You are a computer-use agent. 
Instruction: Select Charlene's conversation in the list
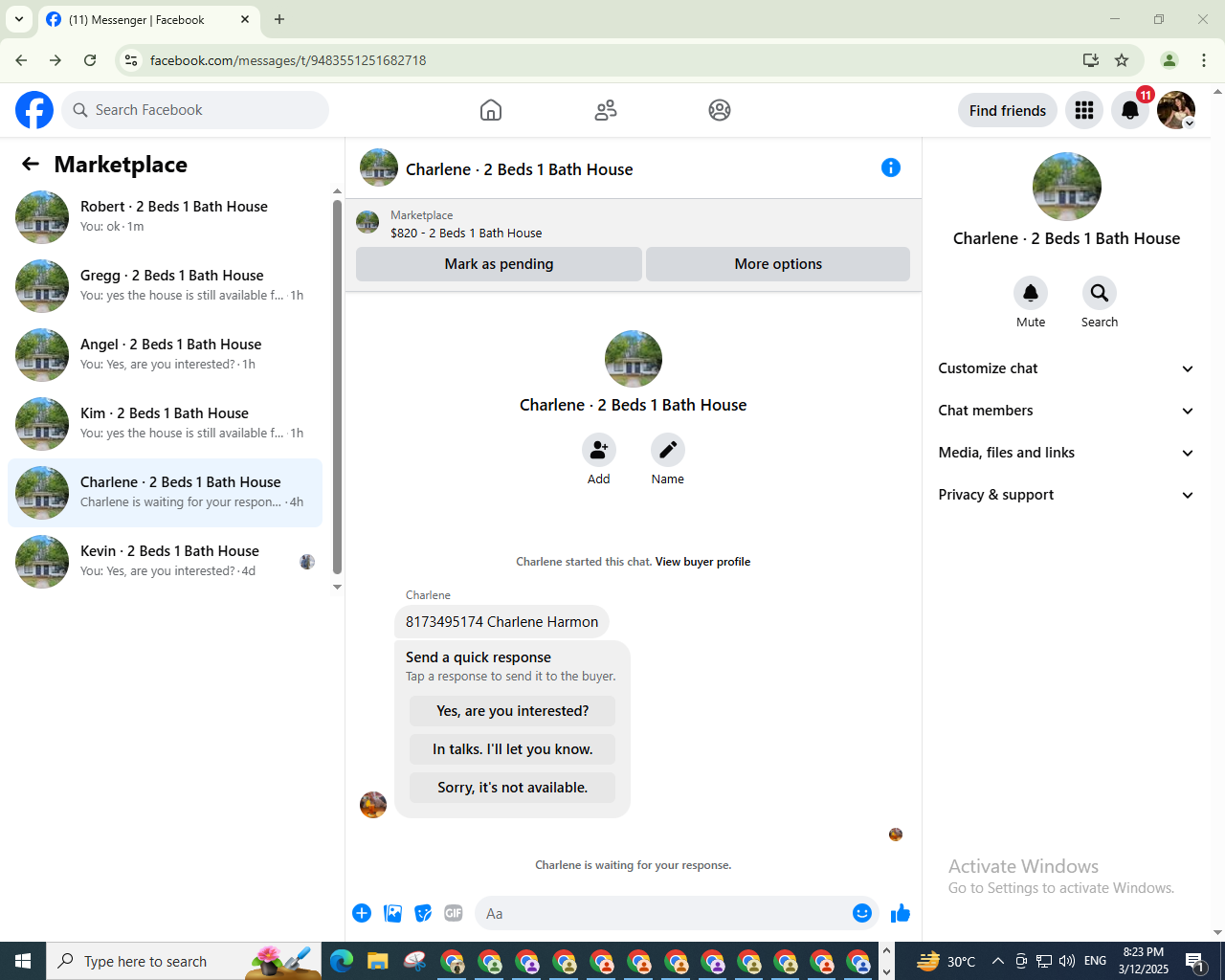165,493
